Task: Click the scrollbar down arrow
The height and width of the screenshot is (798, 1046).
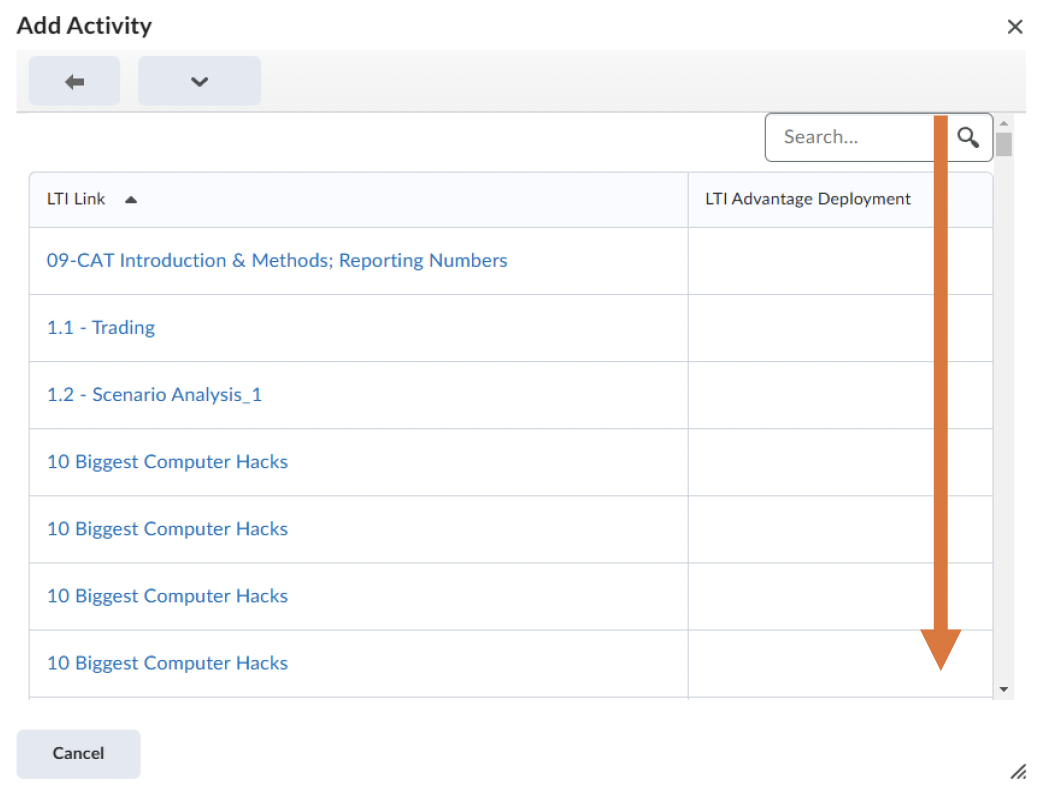Action: pos(1004,689)
